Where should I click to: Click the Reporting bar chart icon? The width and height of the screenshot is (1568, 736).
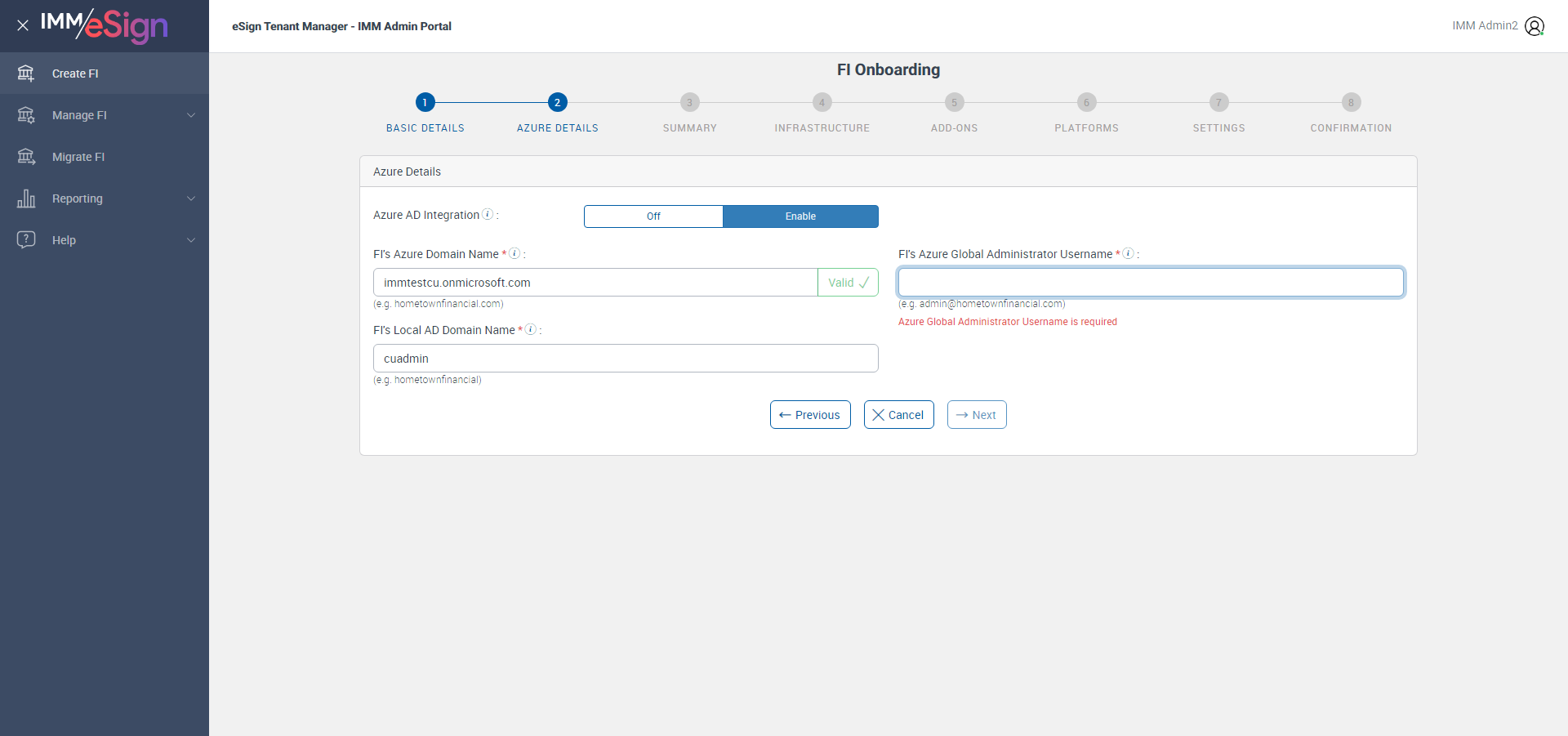(x=26, y=198)
